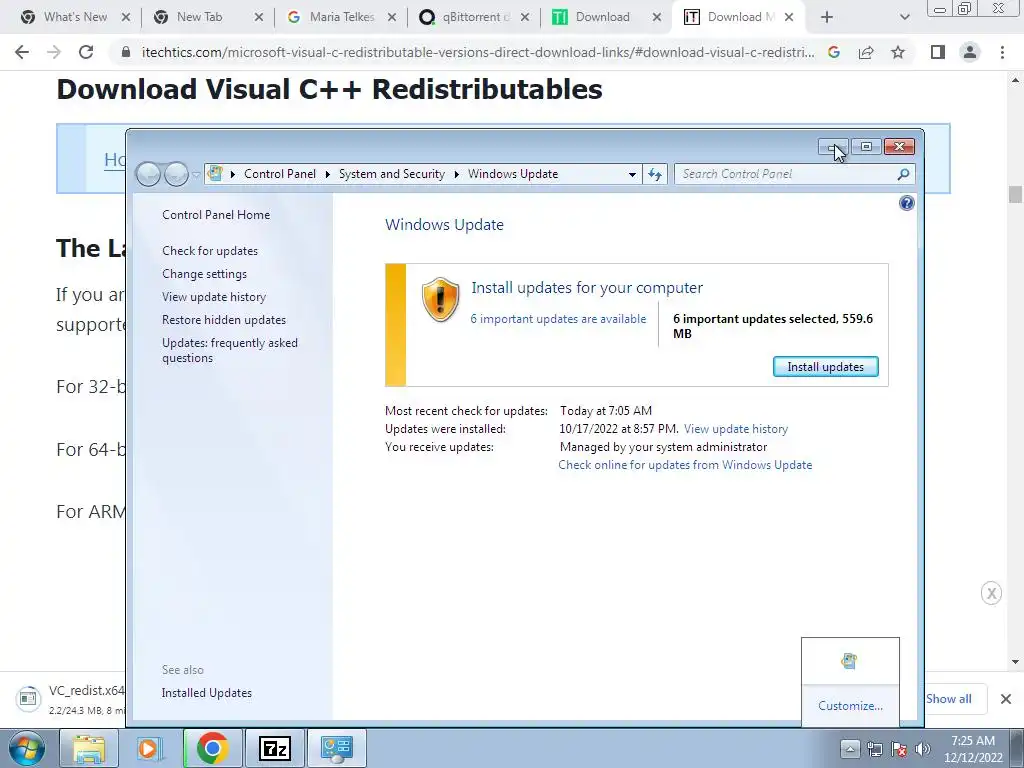Reload the itechtics page

point(86,52)
